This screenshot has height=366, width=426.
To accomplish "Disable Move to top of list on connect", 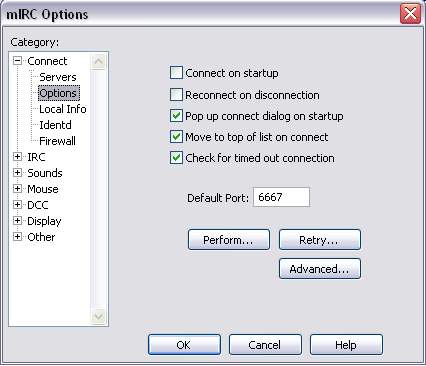I will (176, 137).
